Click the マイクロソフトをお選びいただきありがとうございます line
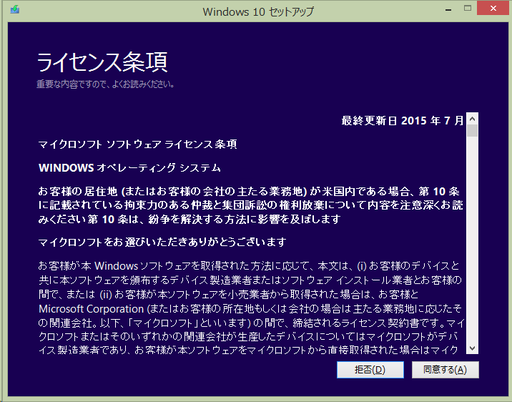The width and height of the screenshot is (512, 402). tap(162, 242)
